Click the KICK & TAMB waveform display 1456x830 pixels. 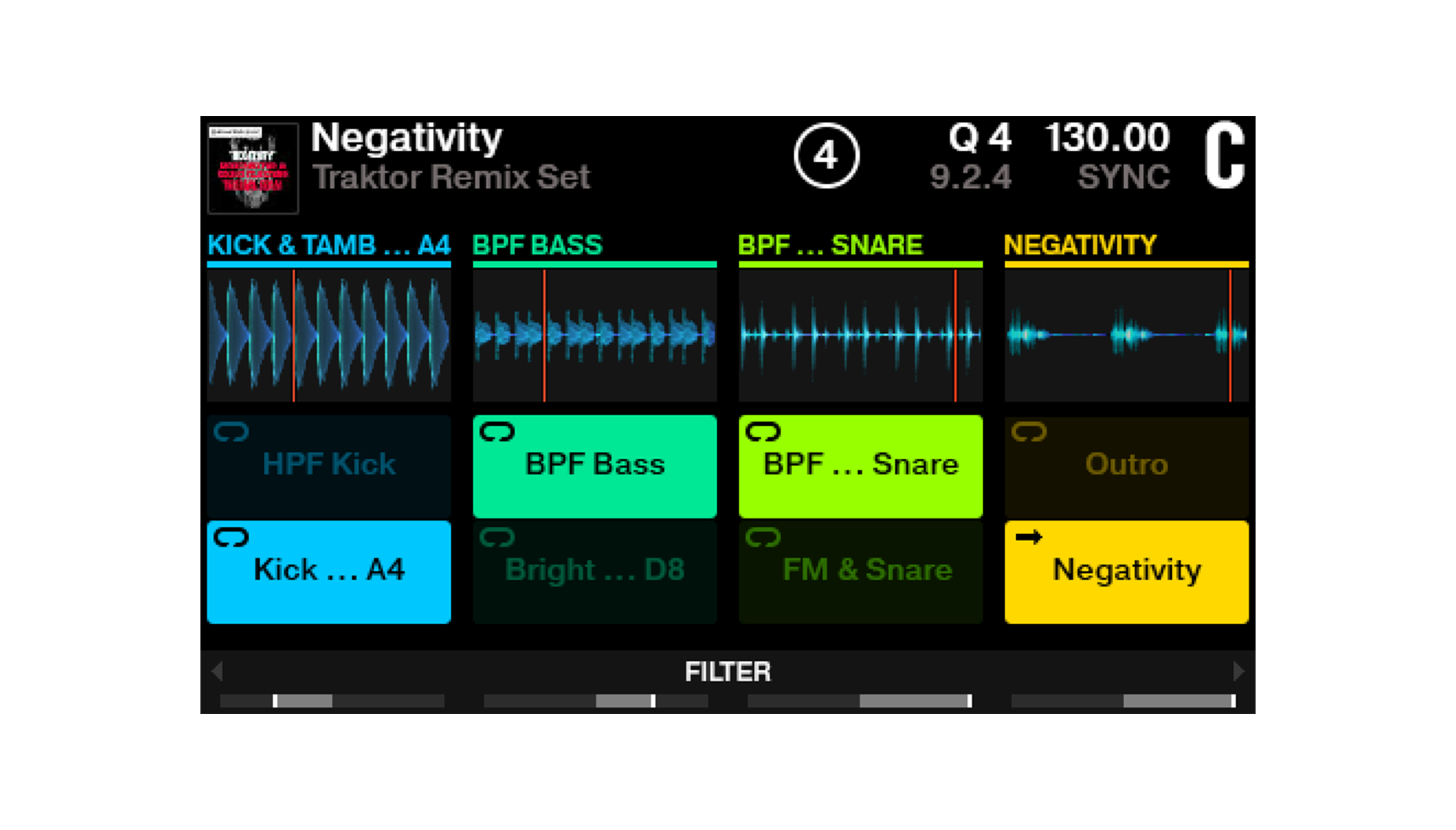329,335
